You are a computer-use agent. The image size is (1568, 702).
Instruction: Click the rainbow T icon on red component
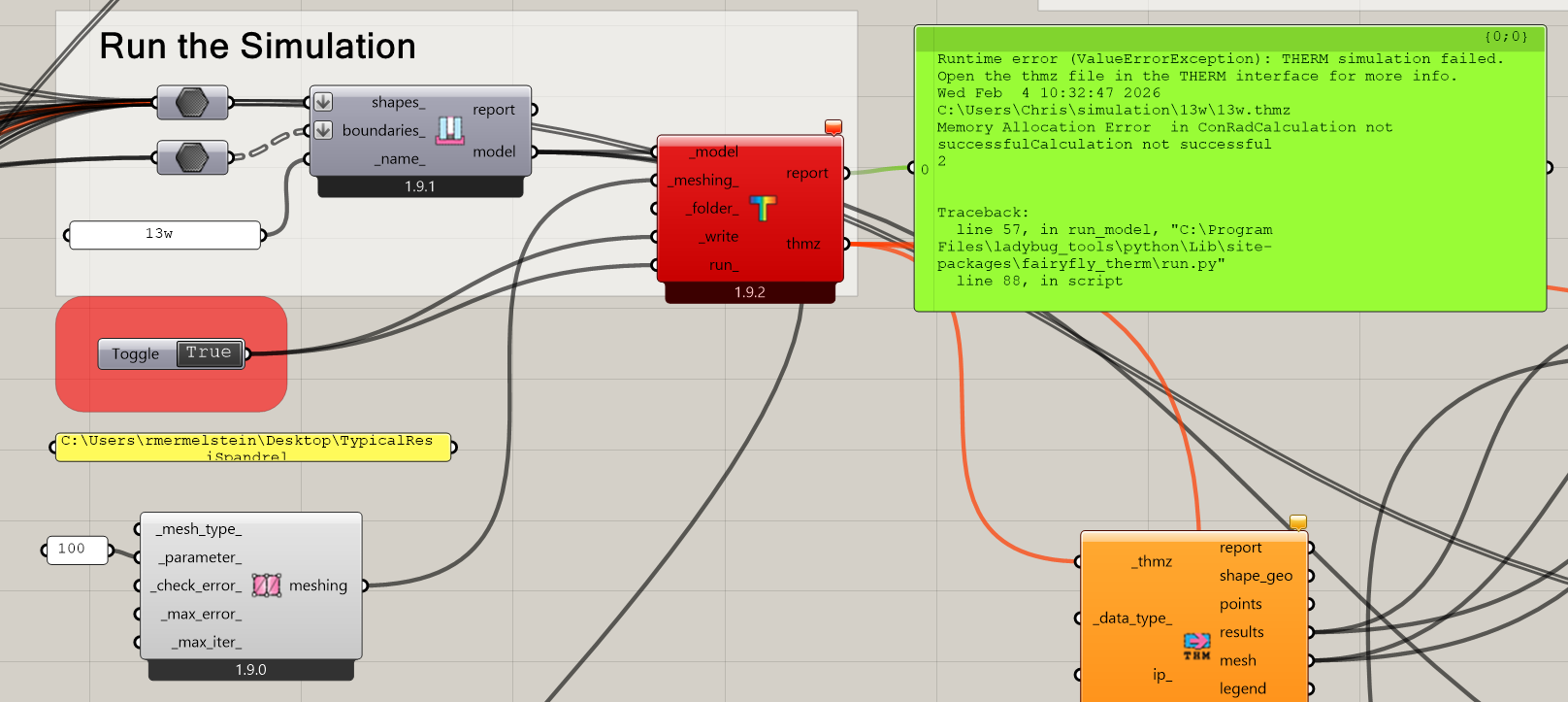click(x=763, y=208)
